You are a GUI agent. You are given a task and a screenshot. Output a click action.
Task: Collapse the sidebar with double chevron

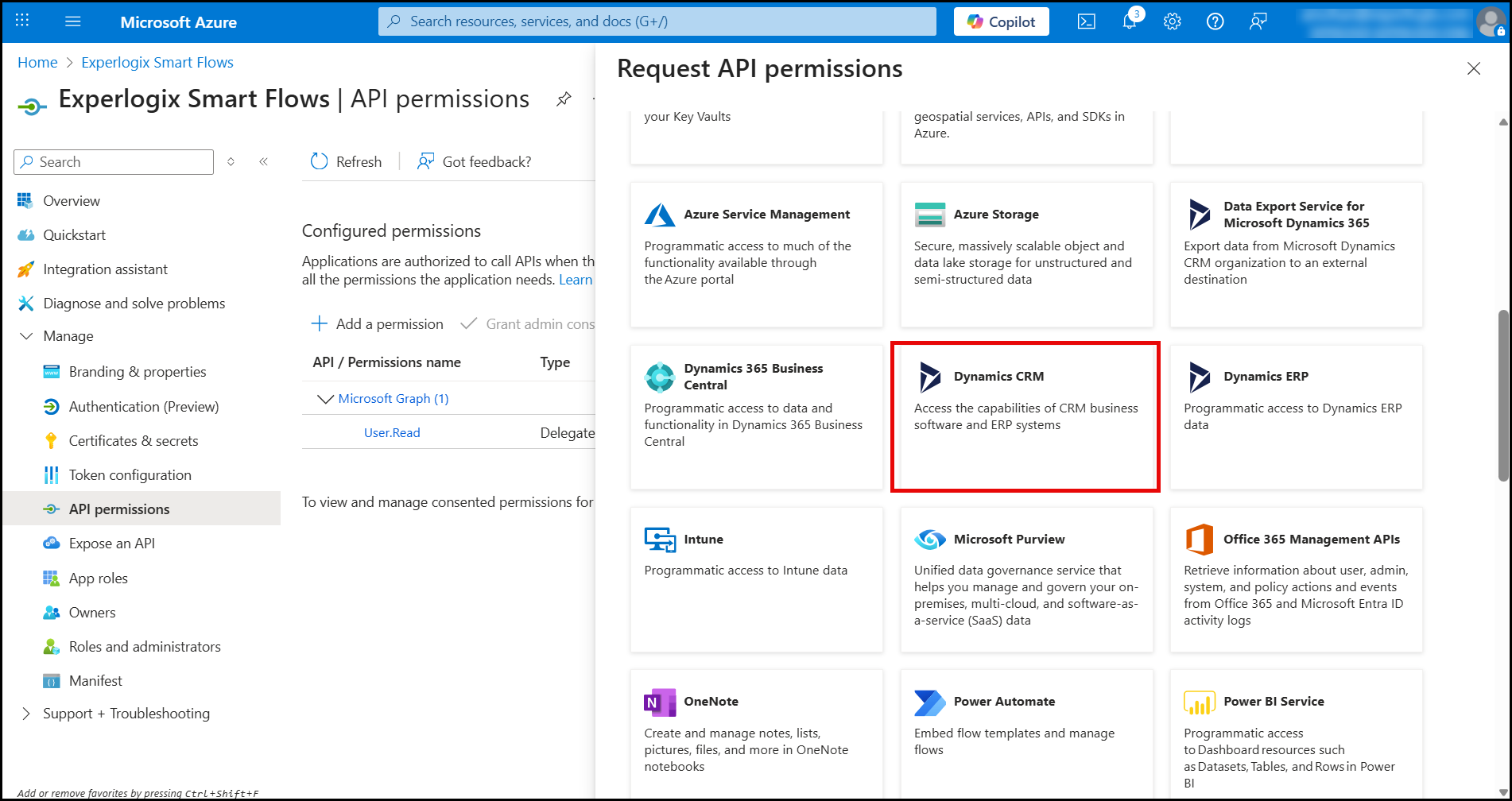(263, 162)
